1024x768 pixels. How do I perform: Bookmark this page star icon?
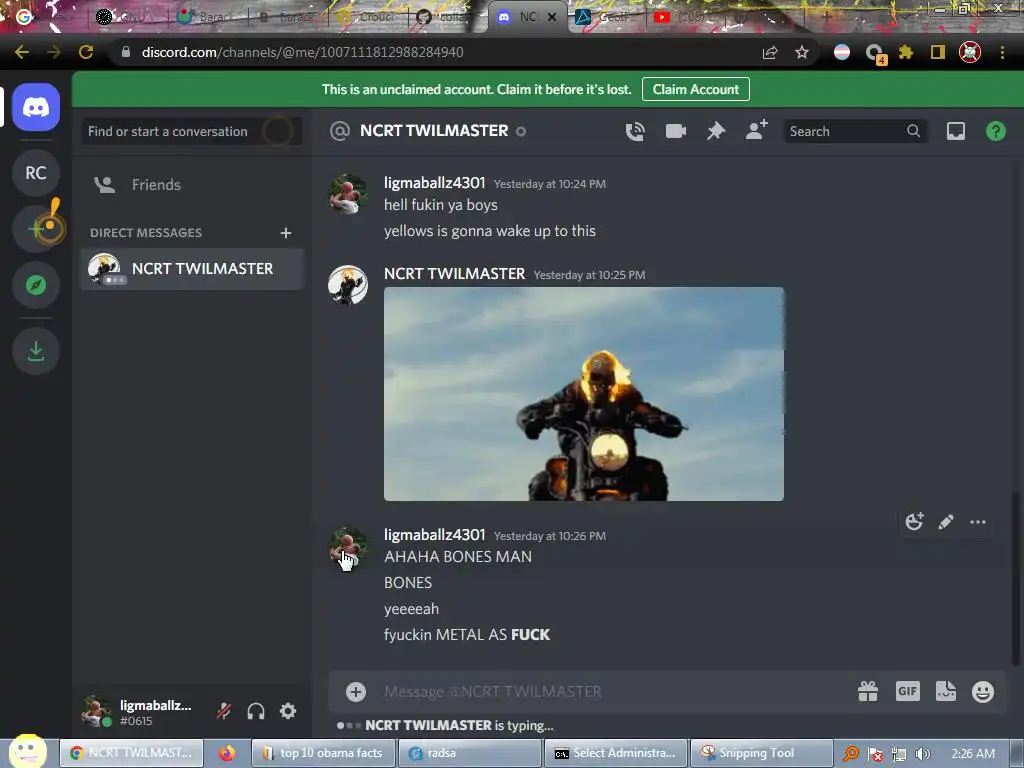(802, 52)
